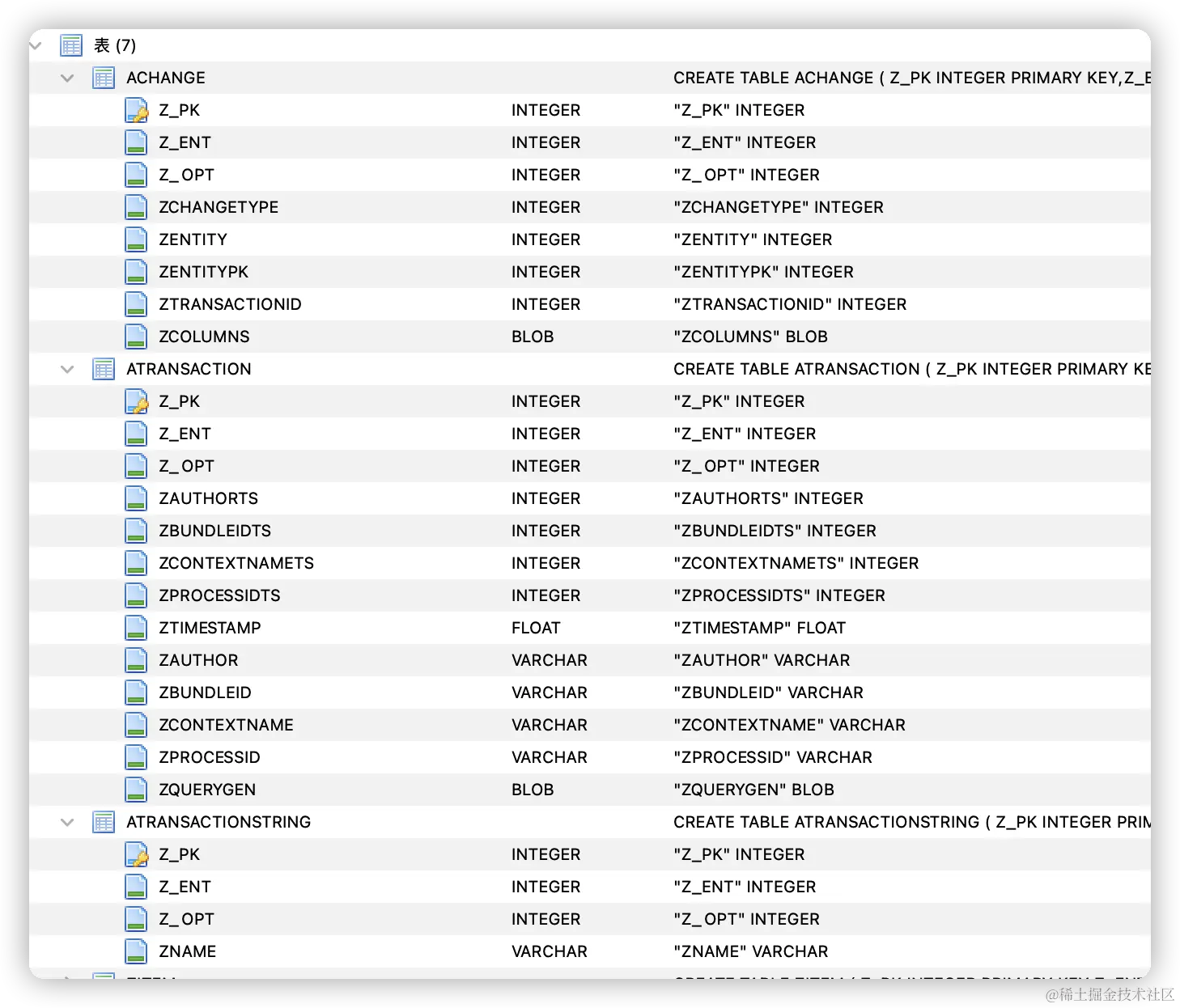The height and width of the screenshot is (1008, 1180).
Task: Click the key icon beside Z_PK in ATRANSACTIONSTRING
Action: [x=136, y=853]
